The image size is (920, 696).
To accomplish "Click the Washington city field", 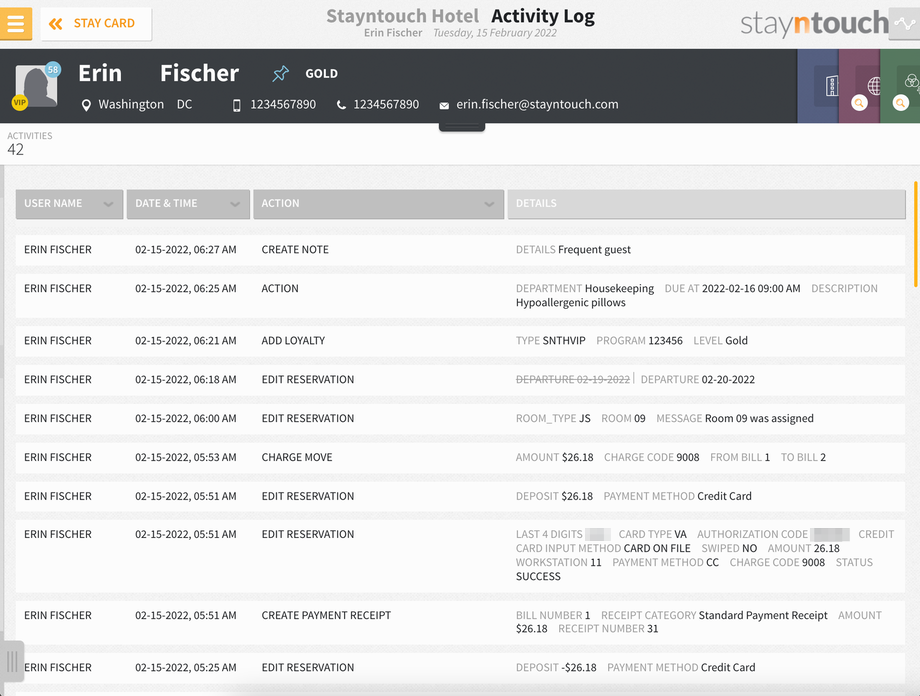I will point(131,104).
